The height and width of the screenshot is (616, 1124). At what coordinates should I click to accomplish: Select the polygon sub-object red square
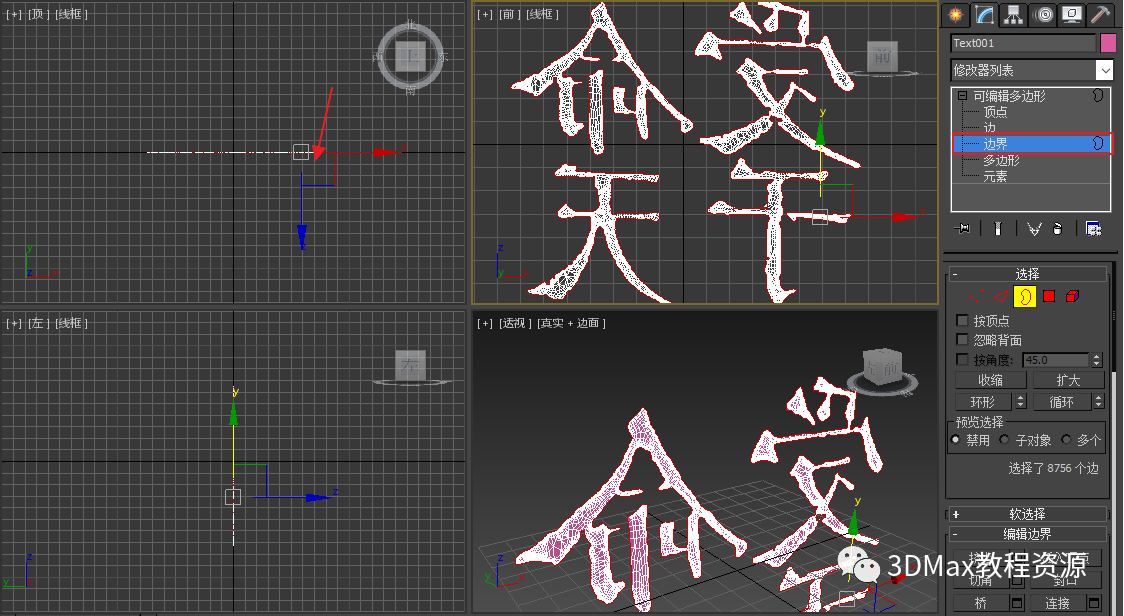coord(1049,296)
